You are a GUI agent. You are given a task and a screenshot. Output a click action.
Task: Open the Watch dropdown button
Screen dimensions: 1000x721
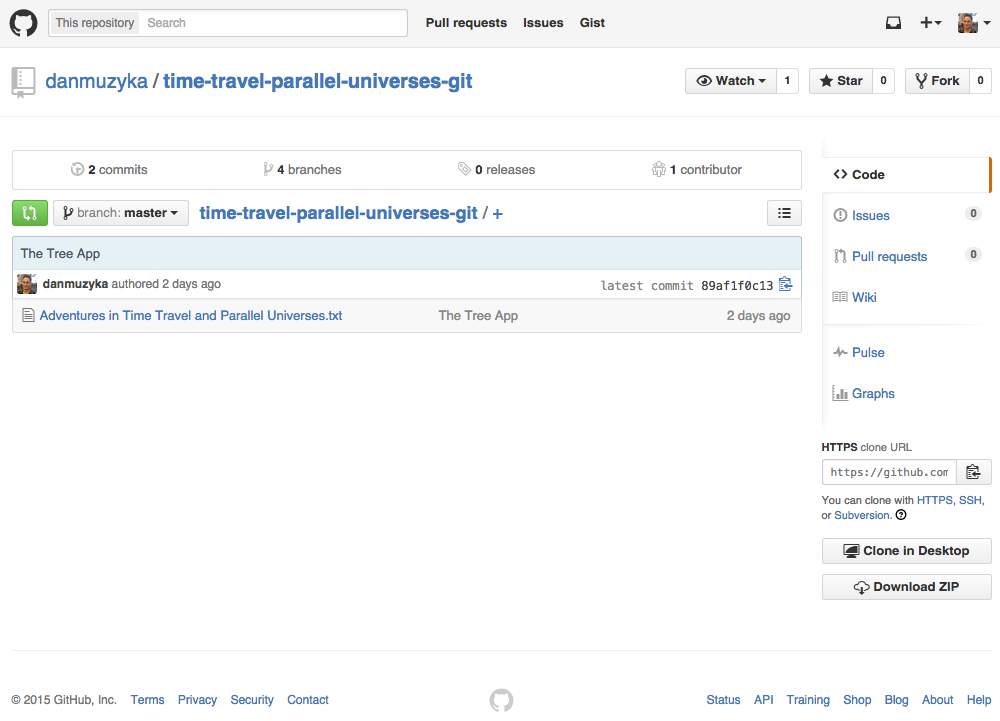(731, 81)
